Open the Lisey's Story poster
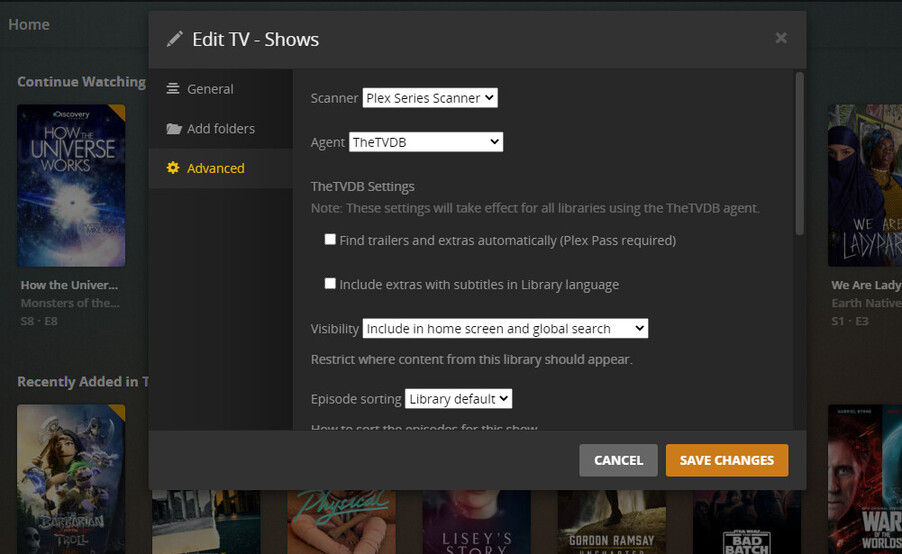 click(476, 522)
